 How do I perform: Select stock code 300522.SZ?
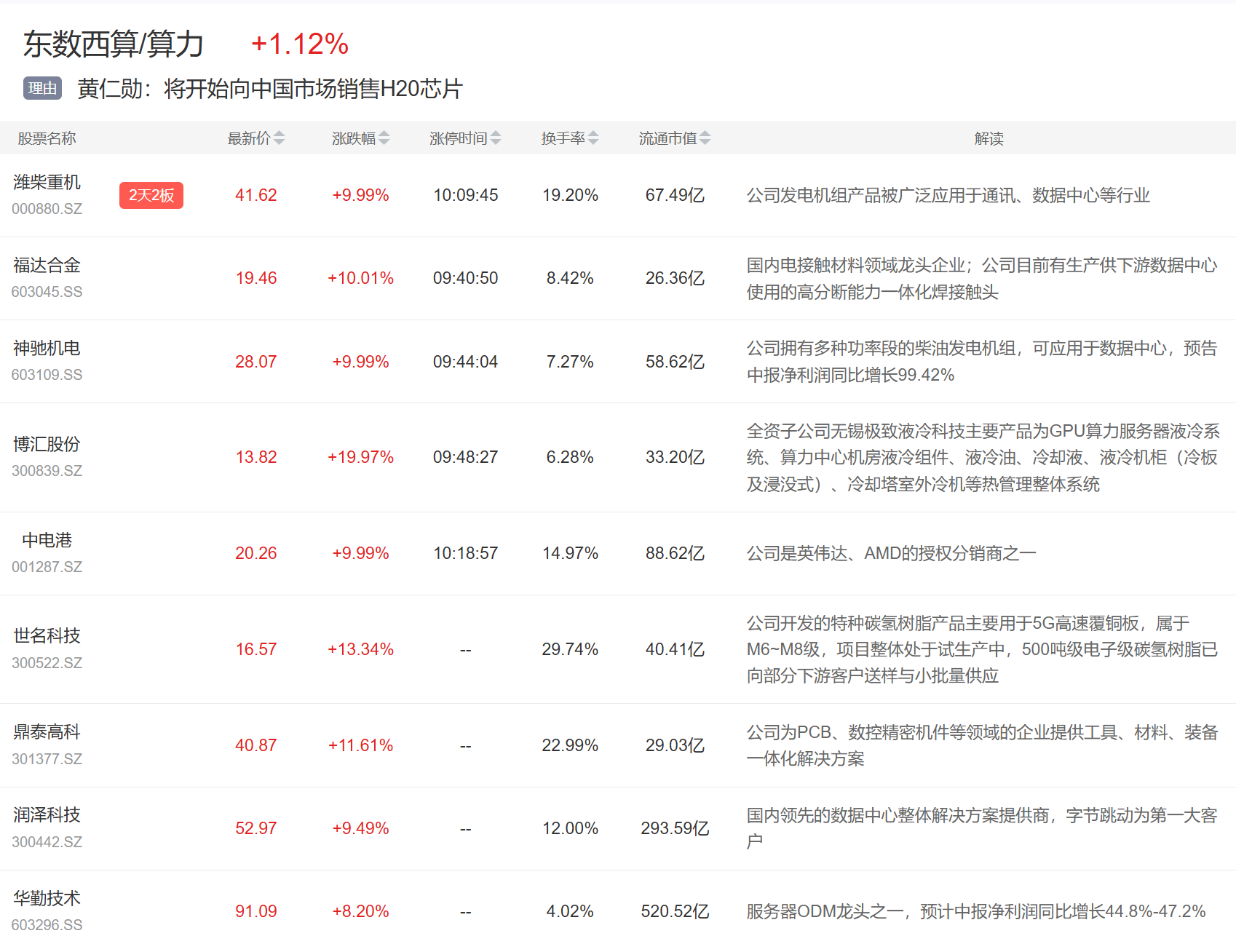pyautogui.click(x=47, y=663)
